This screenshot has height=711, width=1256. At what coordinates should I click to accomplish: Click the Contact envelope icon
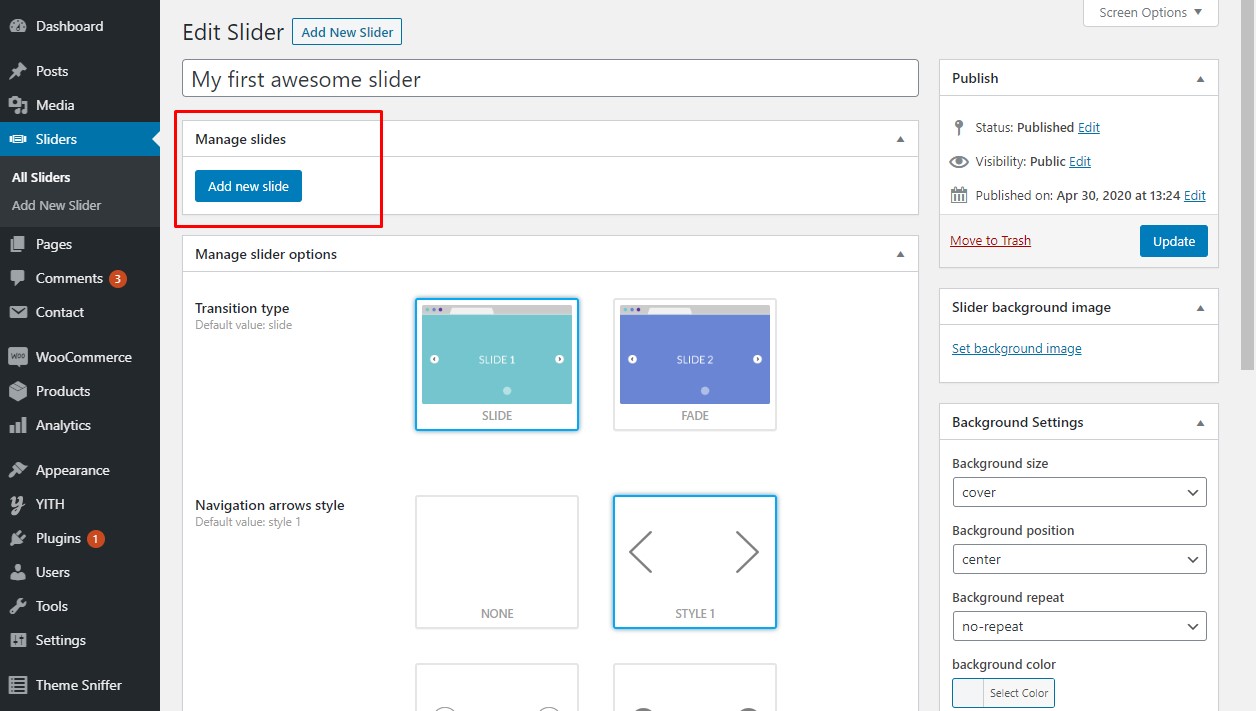coord(18,312)
